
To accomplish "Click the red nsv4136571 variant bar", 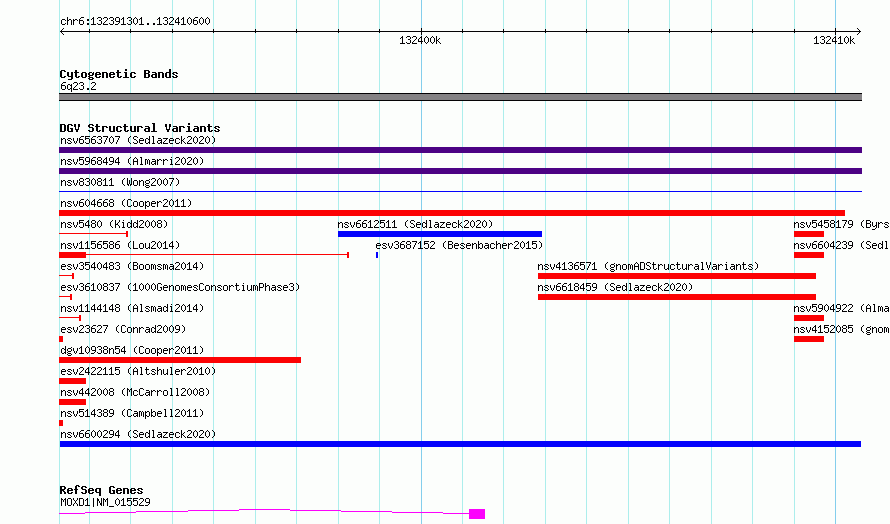I will [x=677, y=276].
